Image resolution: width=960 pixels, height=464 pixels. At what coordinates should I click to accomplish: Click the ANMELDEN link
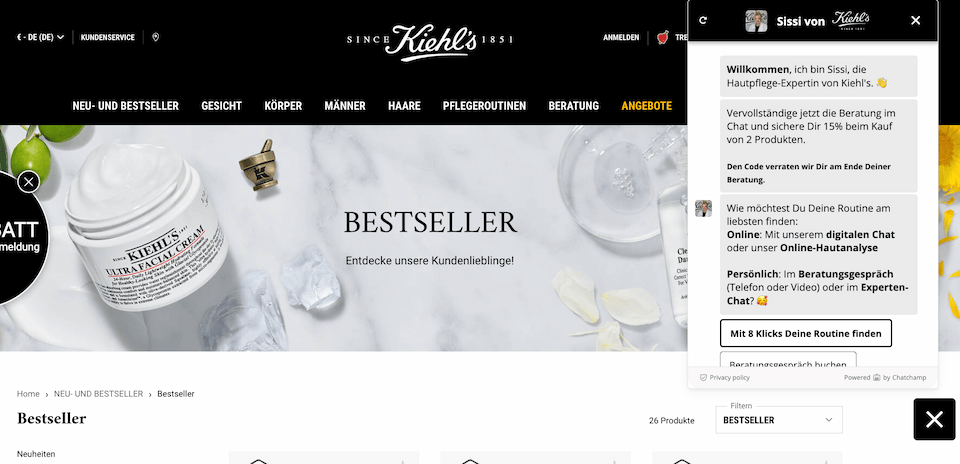pos(621,37)
